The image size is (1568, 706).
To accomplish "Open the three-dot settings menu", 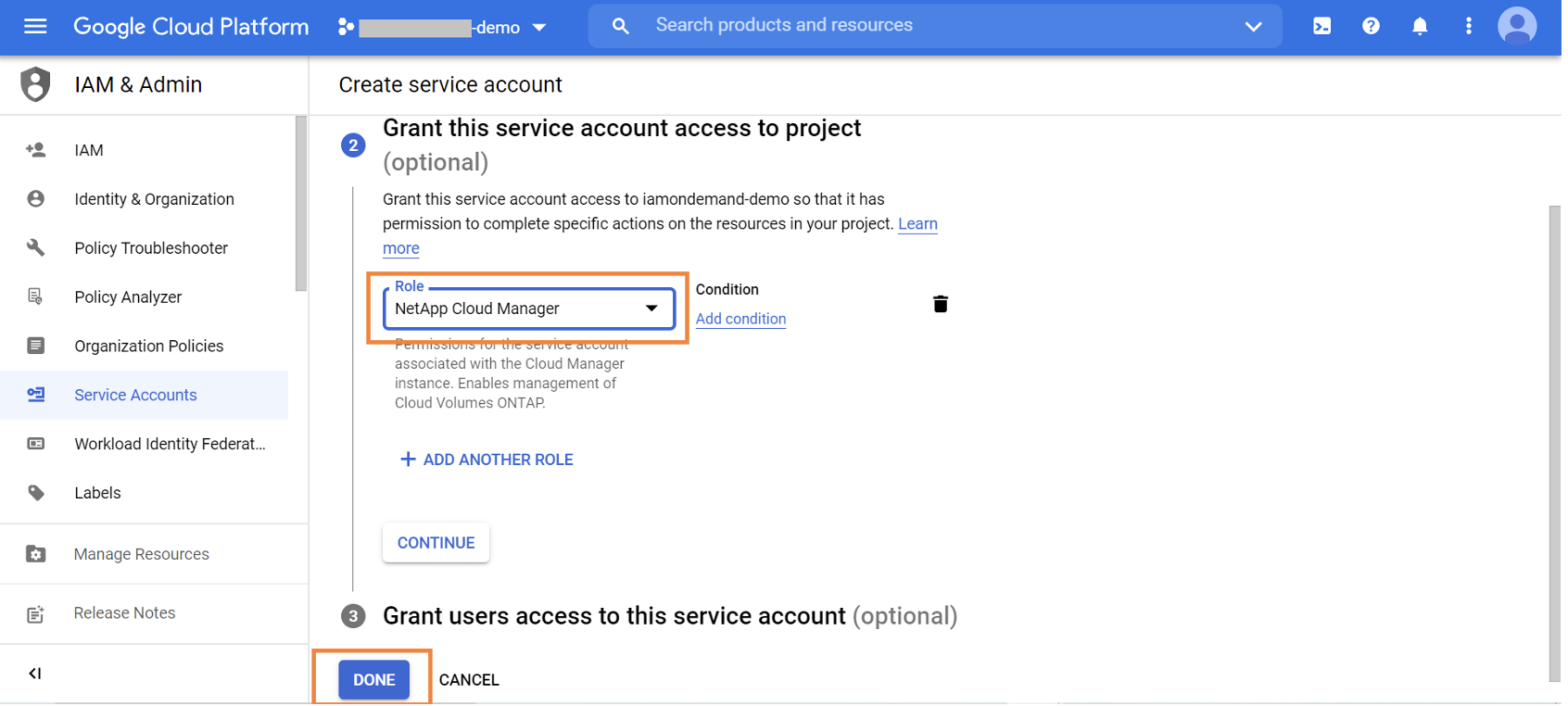I will pyautogui.click(x=1468, y=26).
